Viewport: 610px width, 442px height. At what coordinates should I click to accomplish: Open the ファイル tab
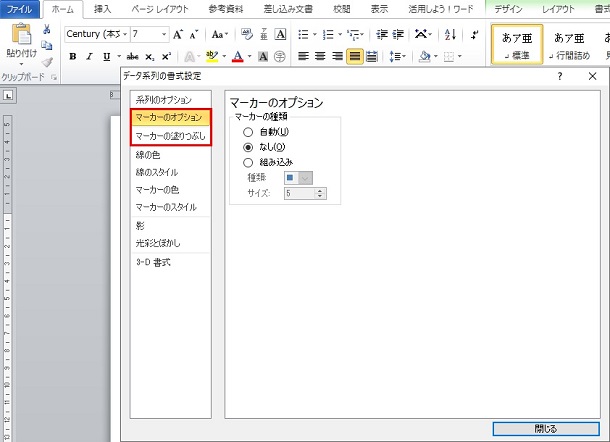tap(19, 9)
